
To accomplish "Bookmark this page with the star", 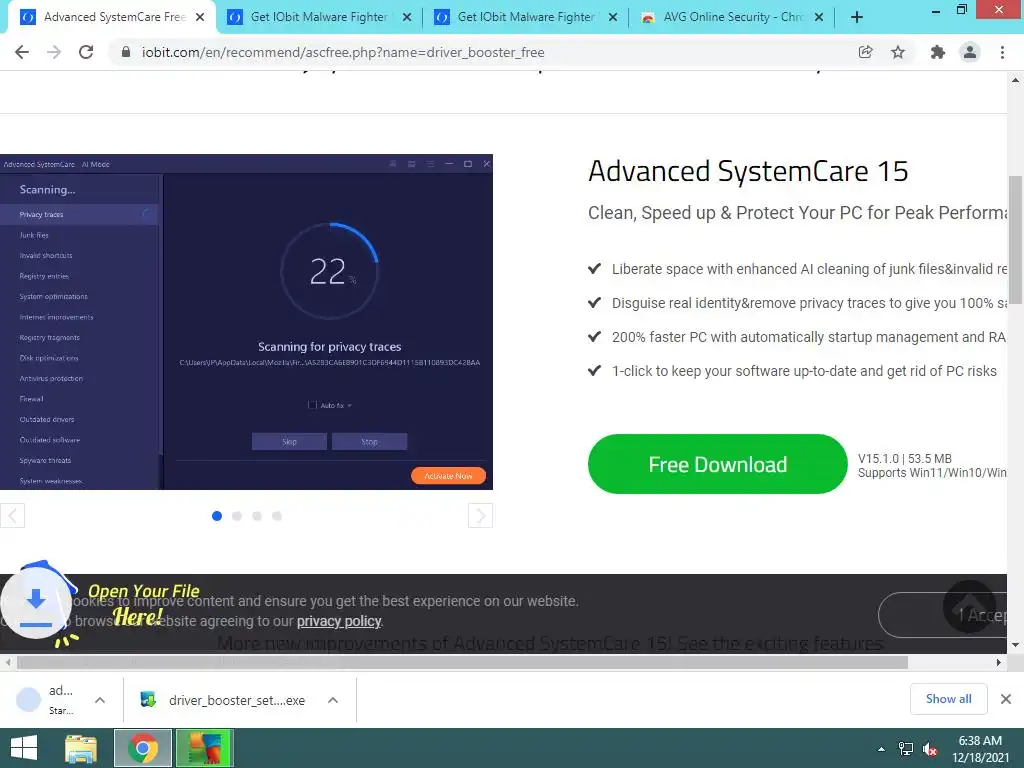I will tap(898, 52).
